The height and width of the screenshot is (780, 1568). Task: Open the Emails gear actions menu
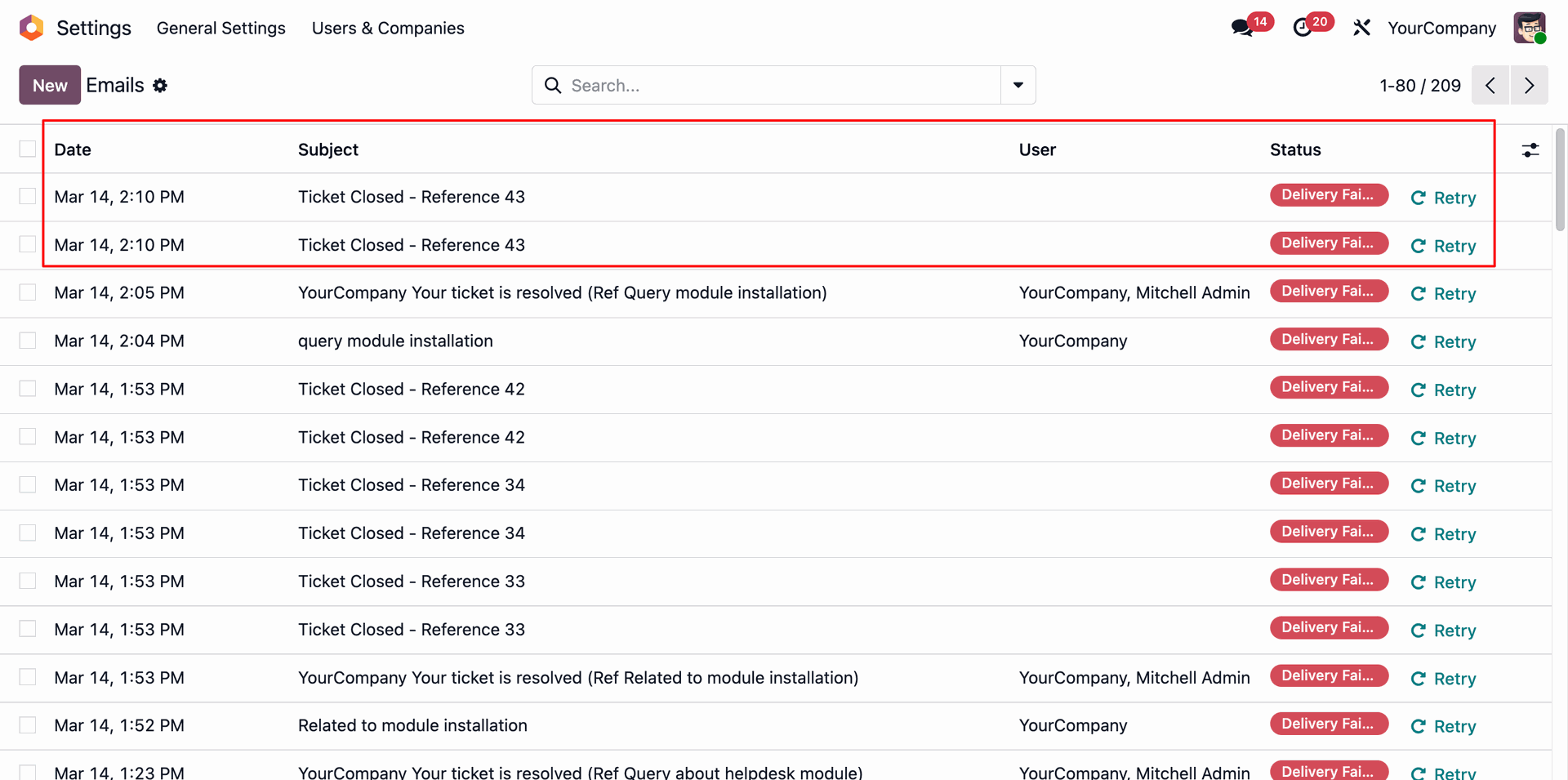pyautogui.click(x=160, y=86)
